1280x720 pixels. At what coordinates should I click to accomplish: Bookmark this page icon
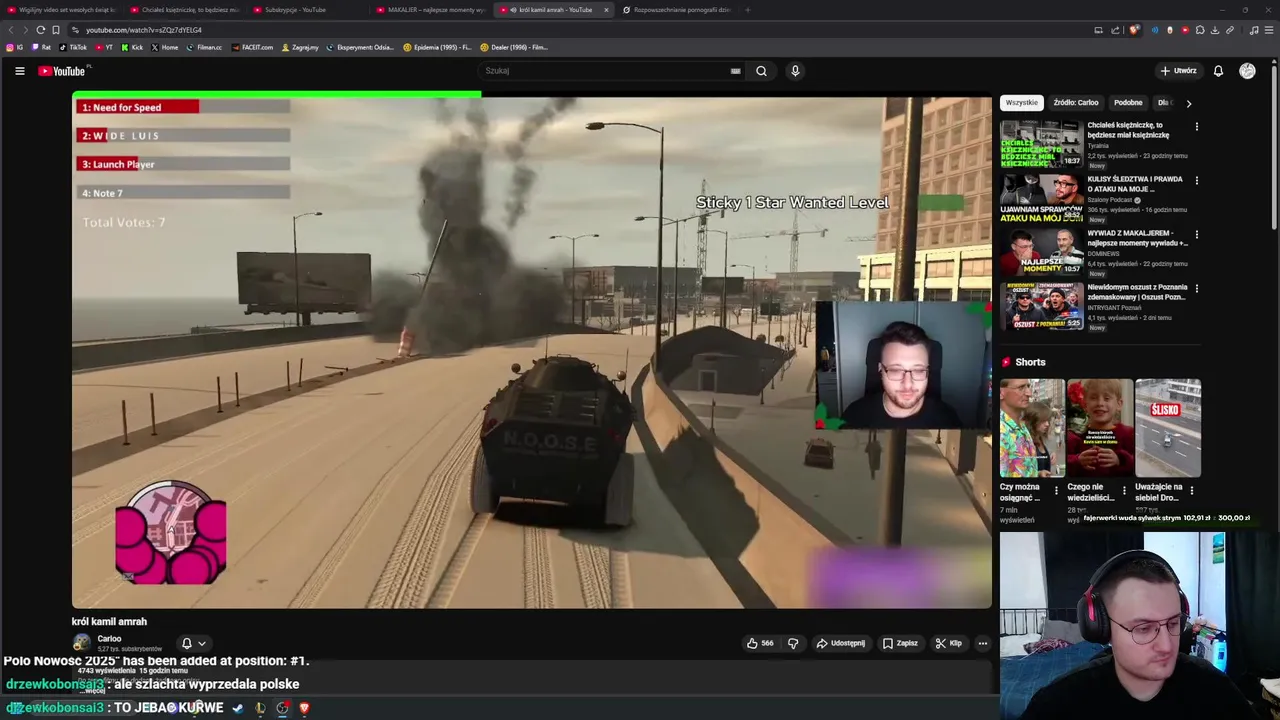(x=56, y=30)
